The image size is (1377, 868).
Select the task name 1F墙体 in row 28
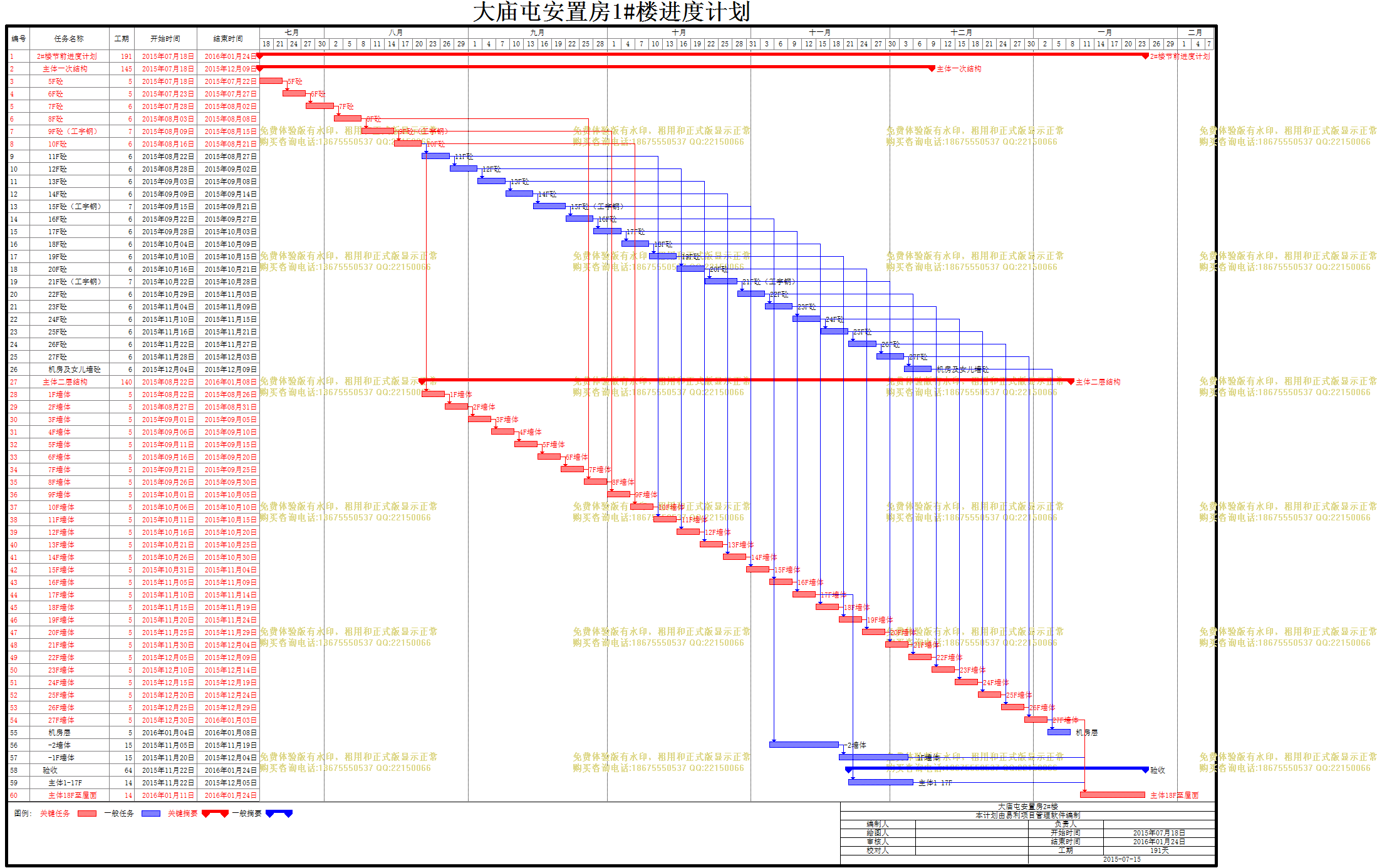[60, 395]
